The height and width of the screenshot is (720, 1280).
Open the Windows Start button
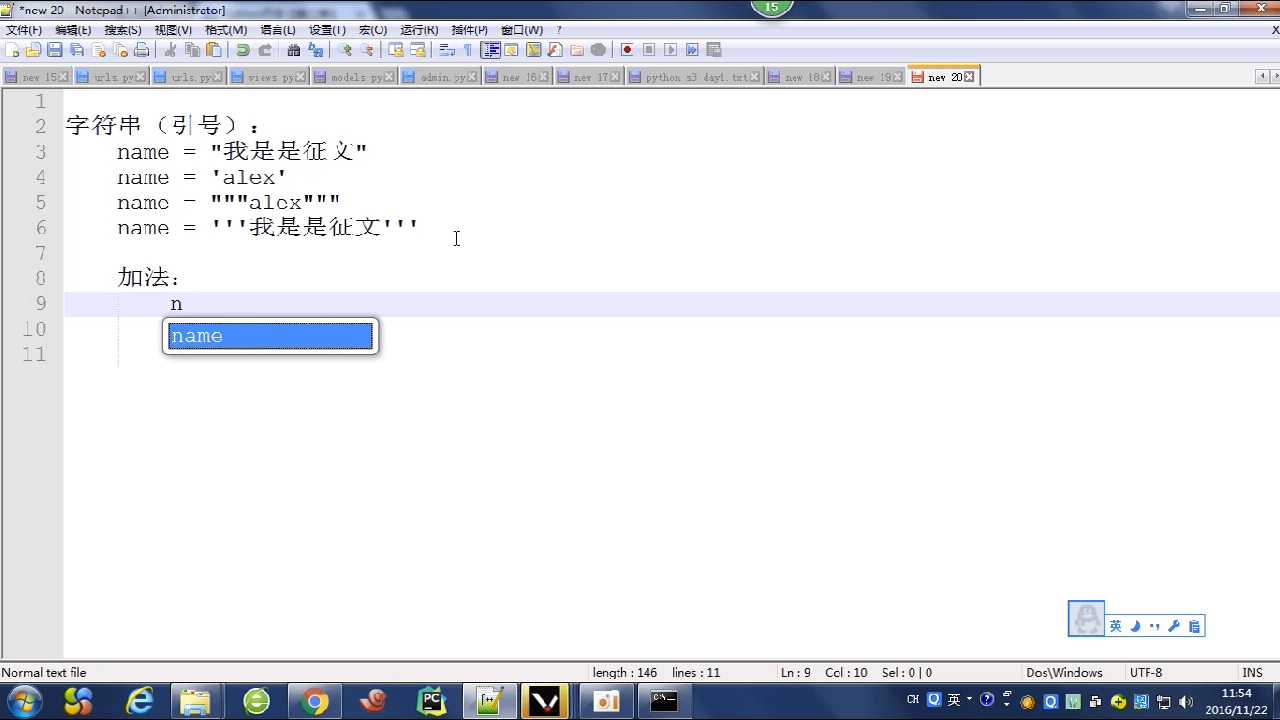click(23, 702)
